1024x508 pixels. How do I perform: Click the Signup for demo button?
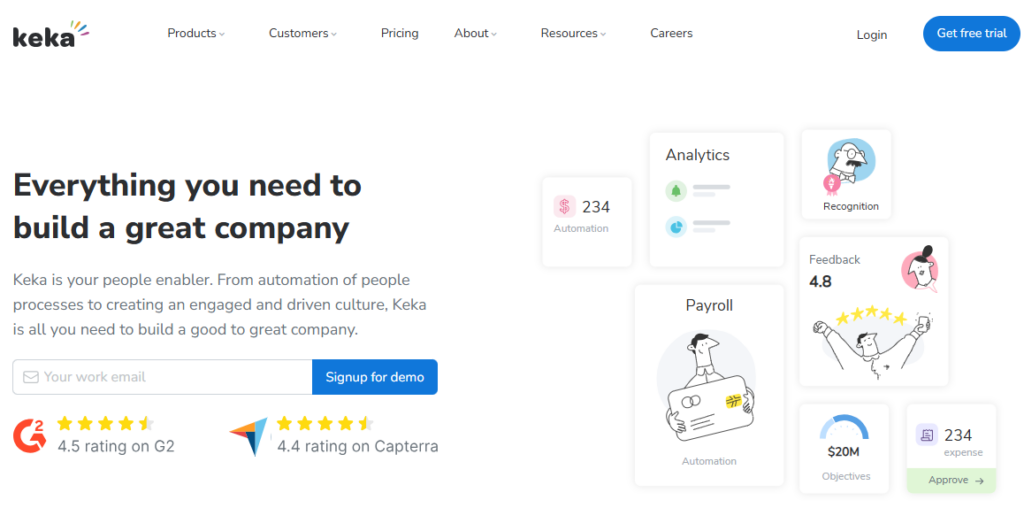coord(374,377)
